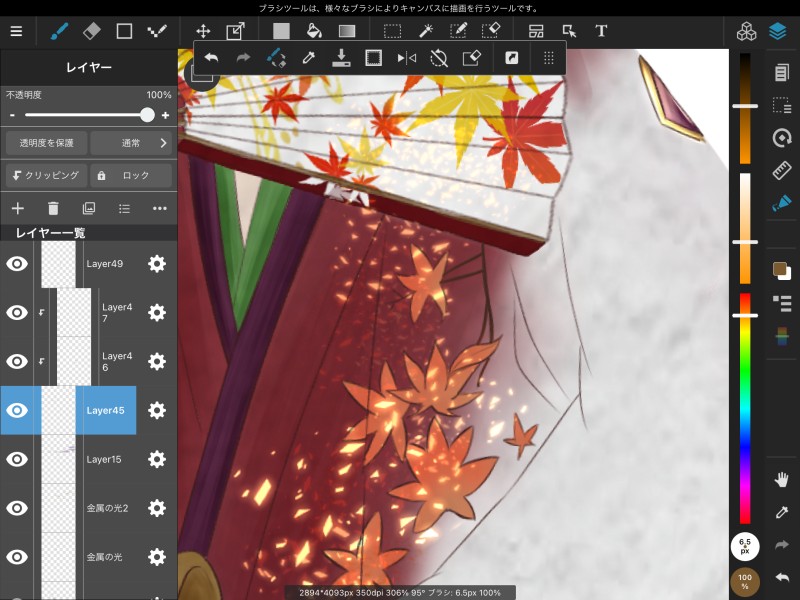Open the materials cube panel

746,31
